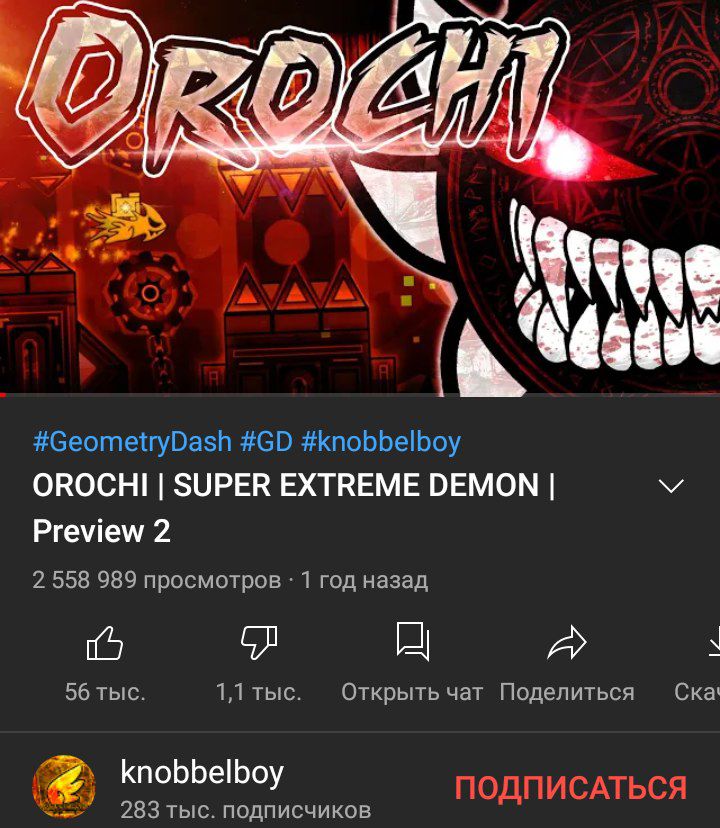720x828 pixels.
Task: Tap the share arrow icon
Action: click(x=567, y=643)
